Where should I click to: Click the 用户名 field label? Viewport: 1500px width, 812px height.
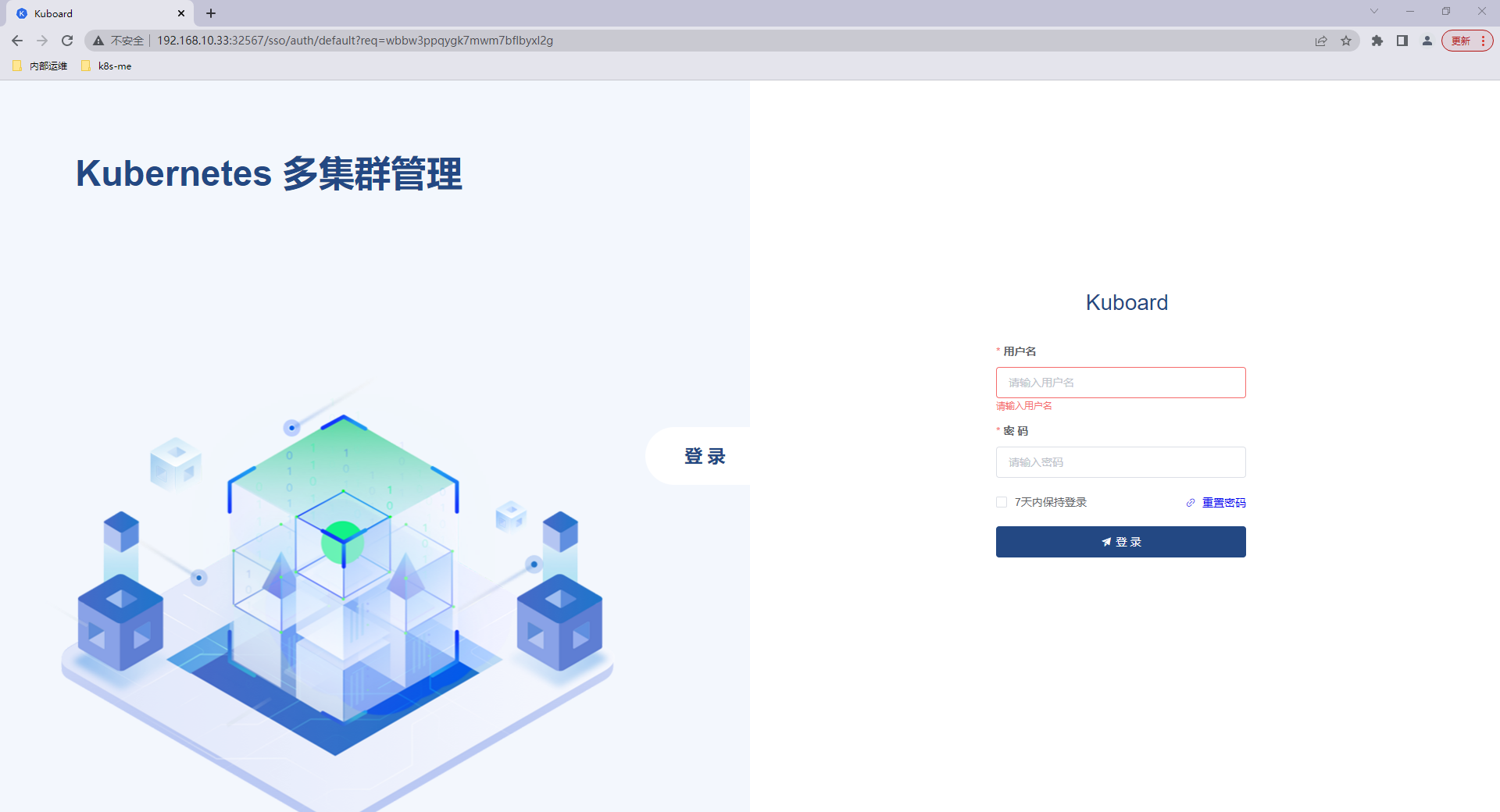click(1020, 351)
